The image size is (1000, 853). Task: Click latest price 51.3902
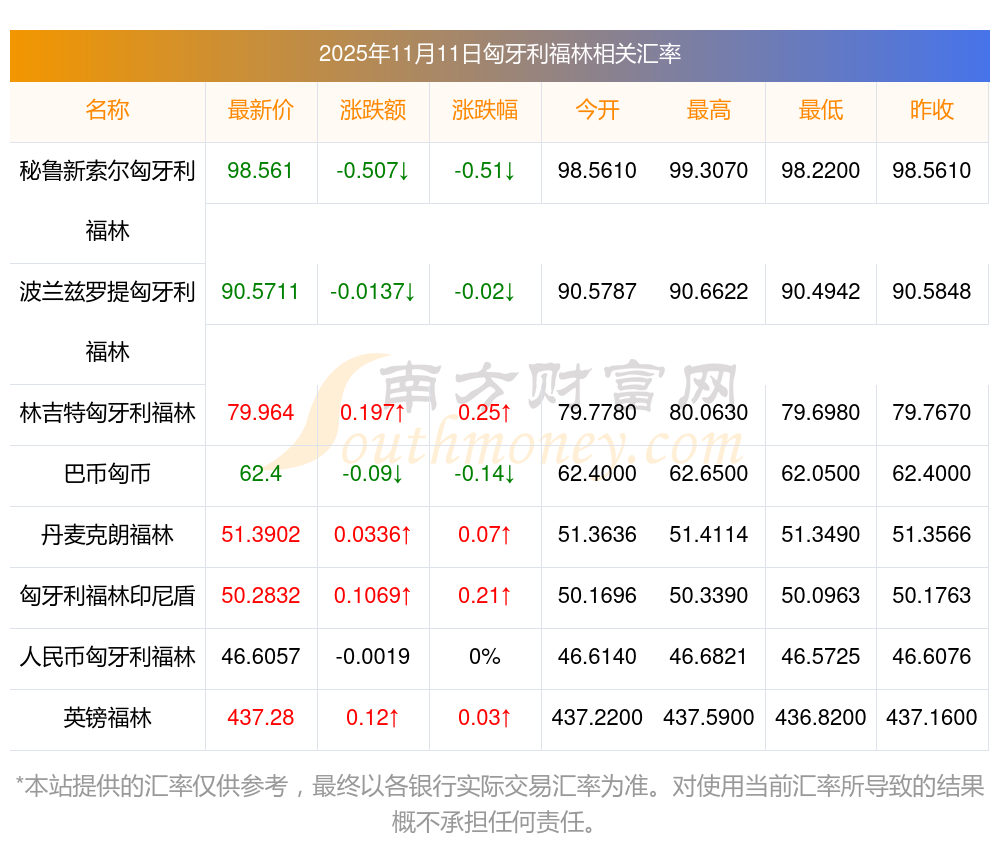[x=260, y=535]
